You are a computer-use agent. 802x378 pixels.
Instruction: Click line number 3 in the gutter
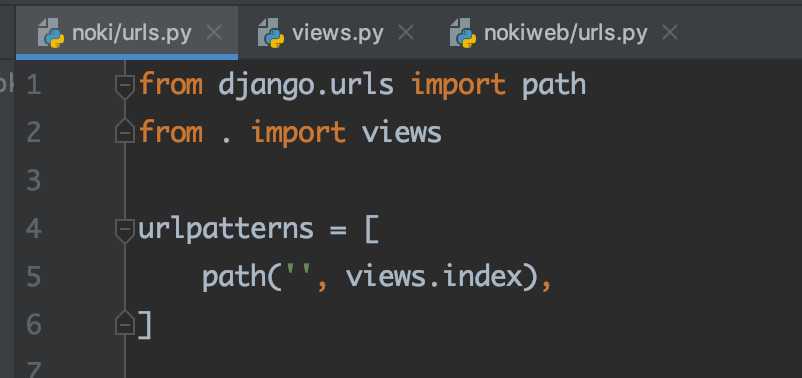point(34,181)
